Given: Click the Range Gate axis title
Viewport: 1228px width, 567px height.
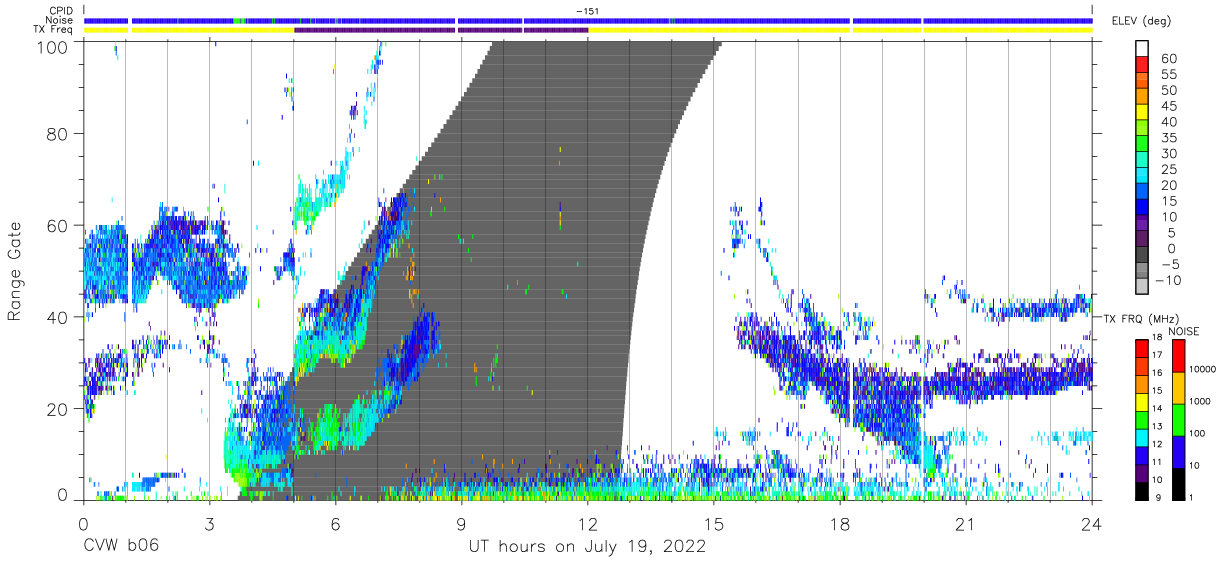Looking at the screenshot, I should [x=15, y=270].
